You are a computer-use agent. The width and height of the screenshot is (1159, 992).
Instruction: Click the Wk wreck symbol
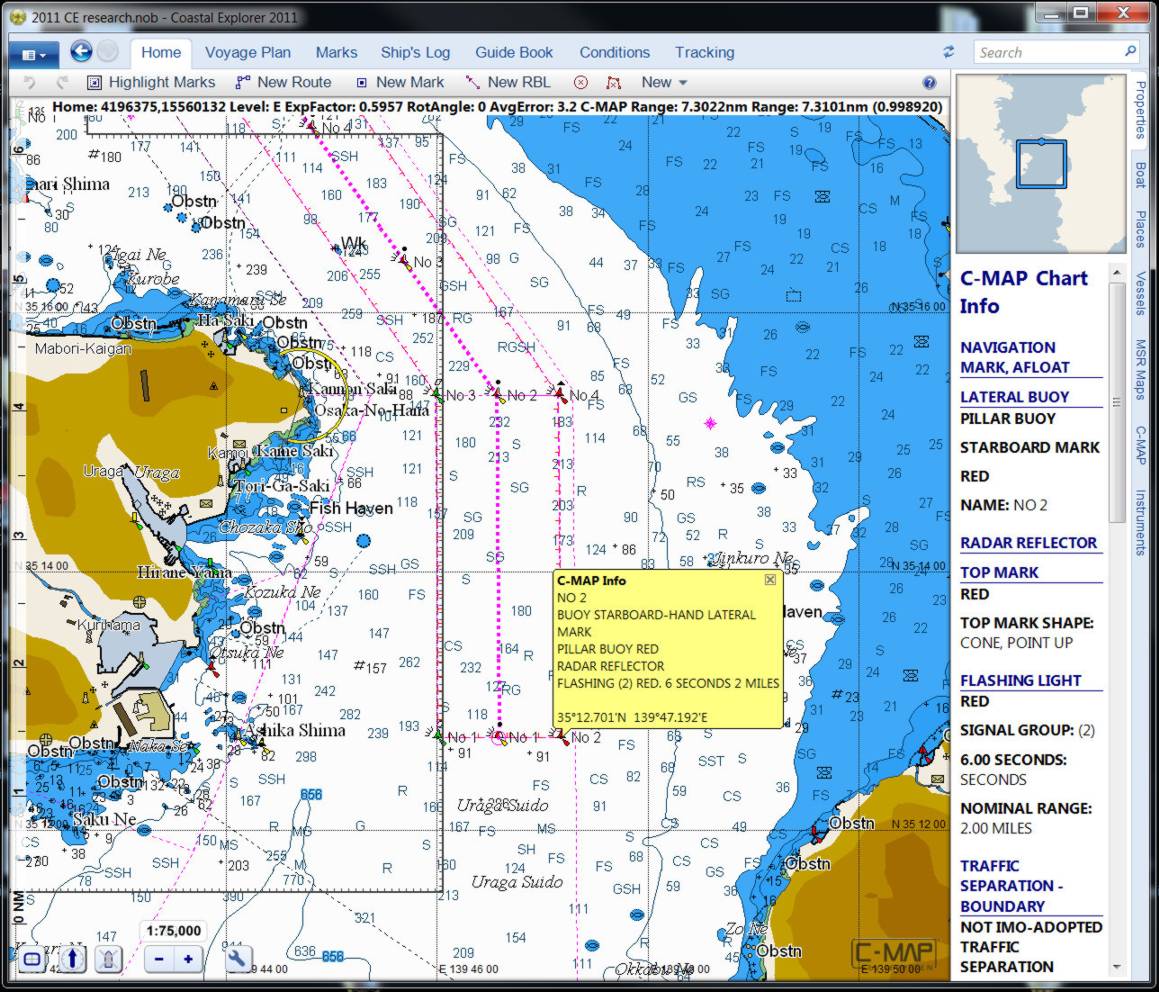tap(339, 249)
